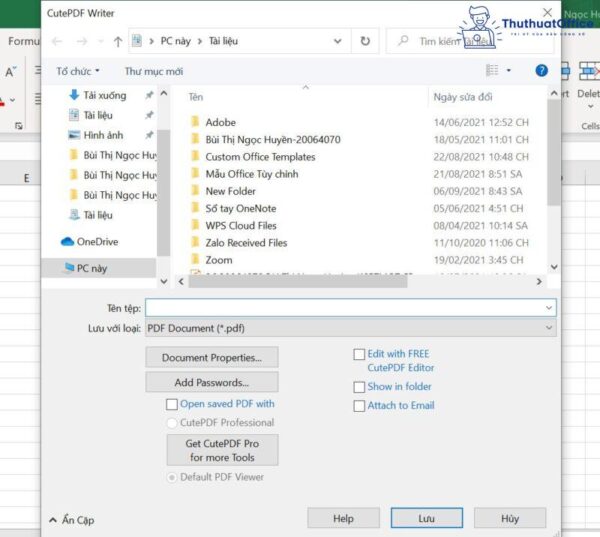
Task: Click the file list horizontal scrollbar
Action: [x=298, y=282]
